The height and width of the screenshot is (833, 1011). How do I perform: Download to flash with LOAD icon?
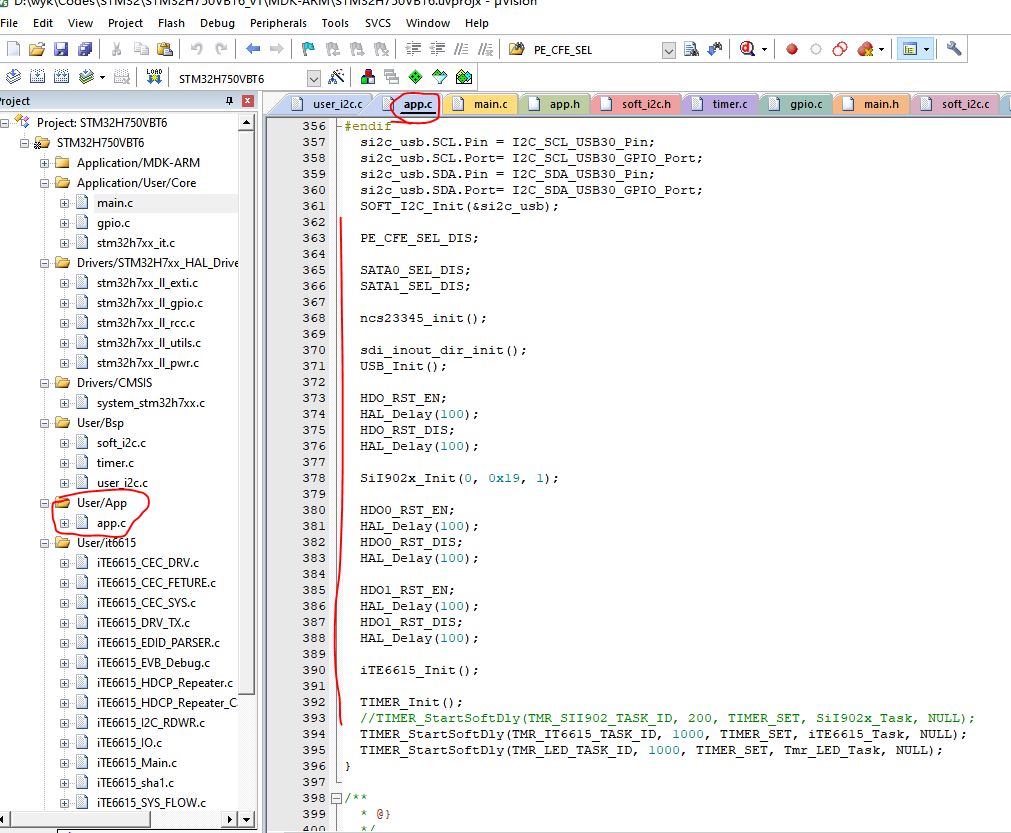154,77
